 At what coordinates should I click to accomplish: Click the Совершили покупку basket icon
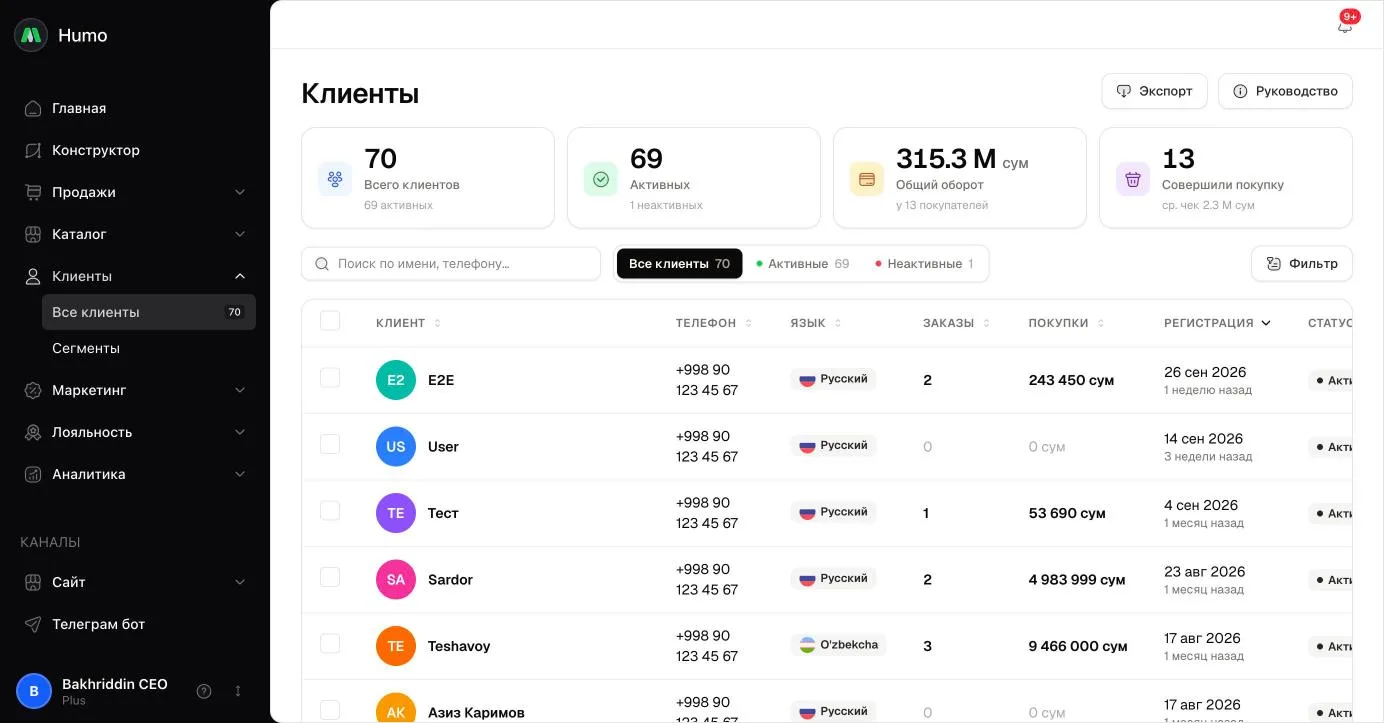coord(1133,179)
